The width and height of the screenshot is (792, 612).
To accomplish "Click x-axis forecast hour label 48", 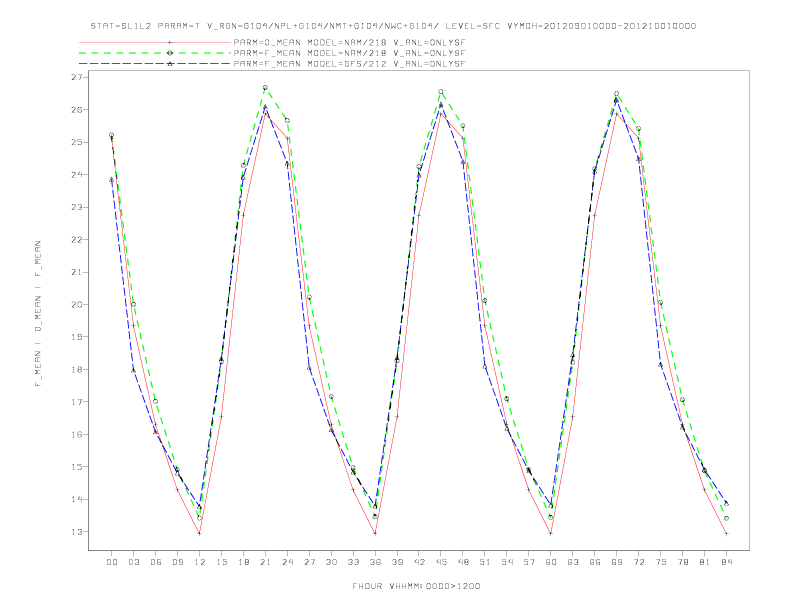I will click(x=463, y=562).
